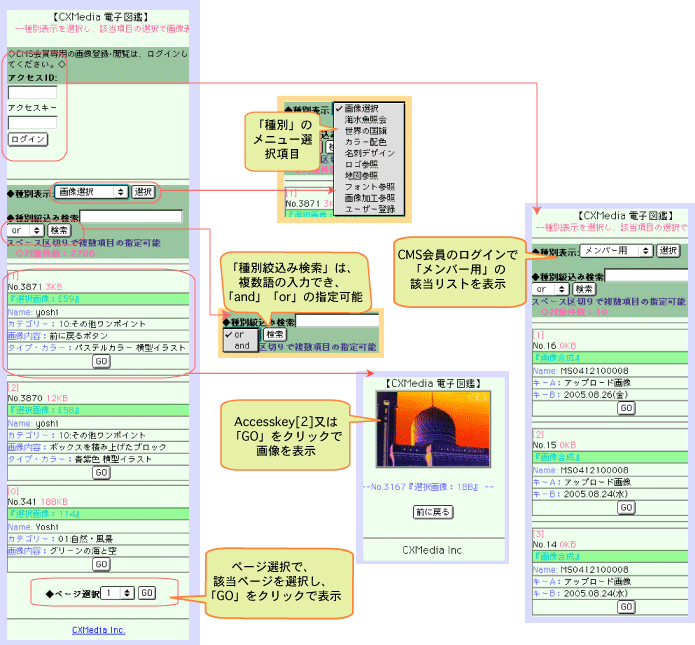This screenshot has width=695, height=645.
Task: Click text タイプ・カラー:青紫色 横型イラスト
Action: click(80, 459)
